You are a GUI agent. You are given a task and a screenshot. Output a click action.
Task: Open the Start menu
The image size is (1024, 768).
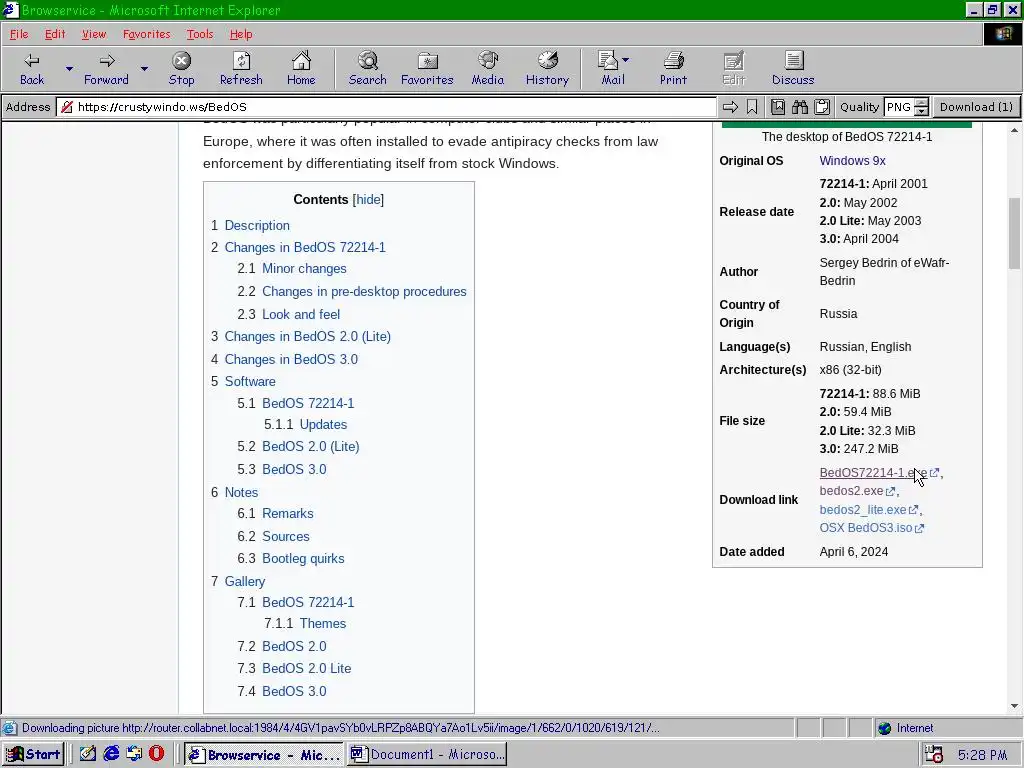[34, 754]
